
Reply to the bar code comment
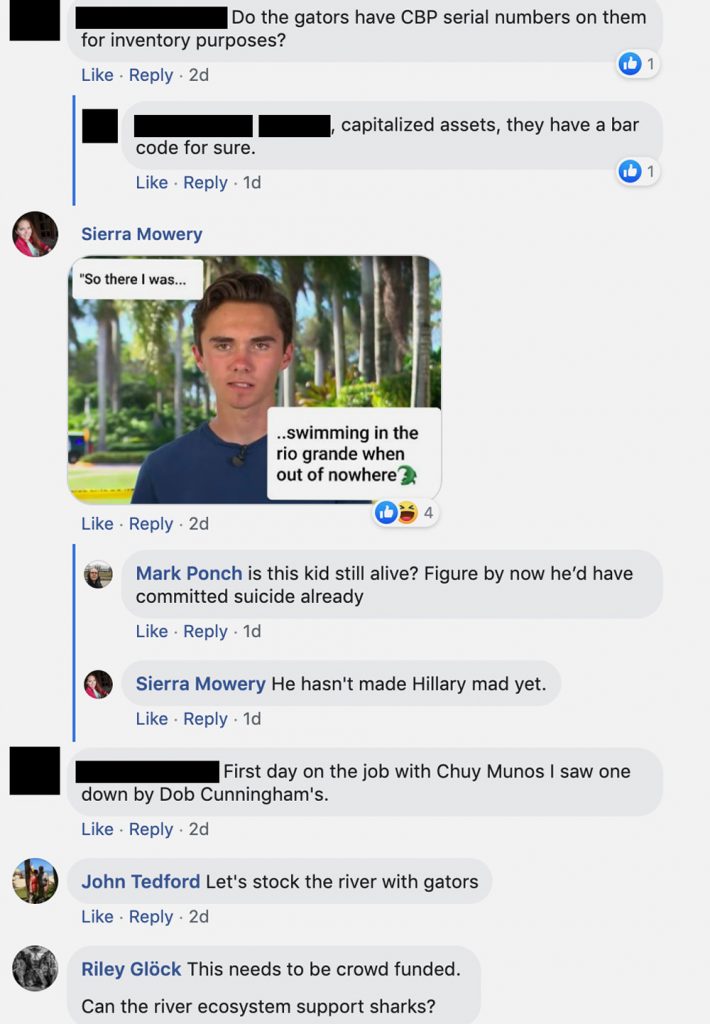(x=206, y=182)
